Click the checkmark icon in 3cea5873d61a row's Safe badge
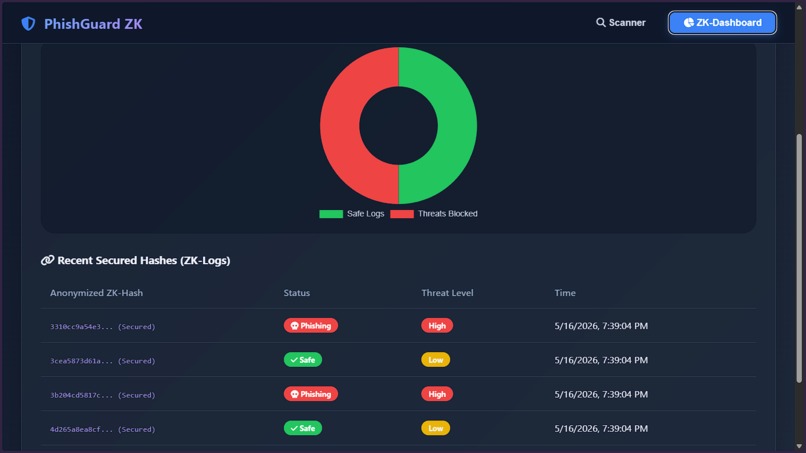The image size is (806, 453). [x=294, y=360]
